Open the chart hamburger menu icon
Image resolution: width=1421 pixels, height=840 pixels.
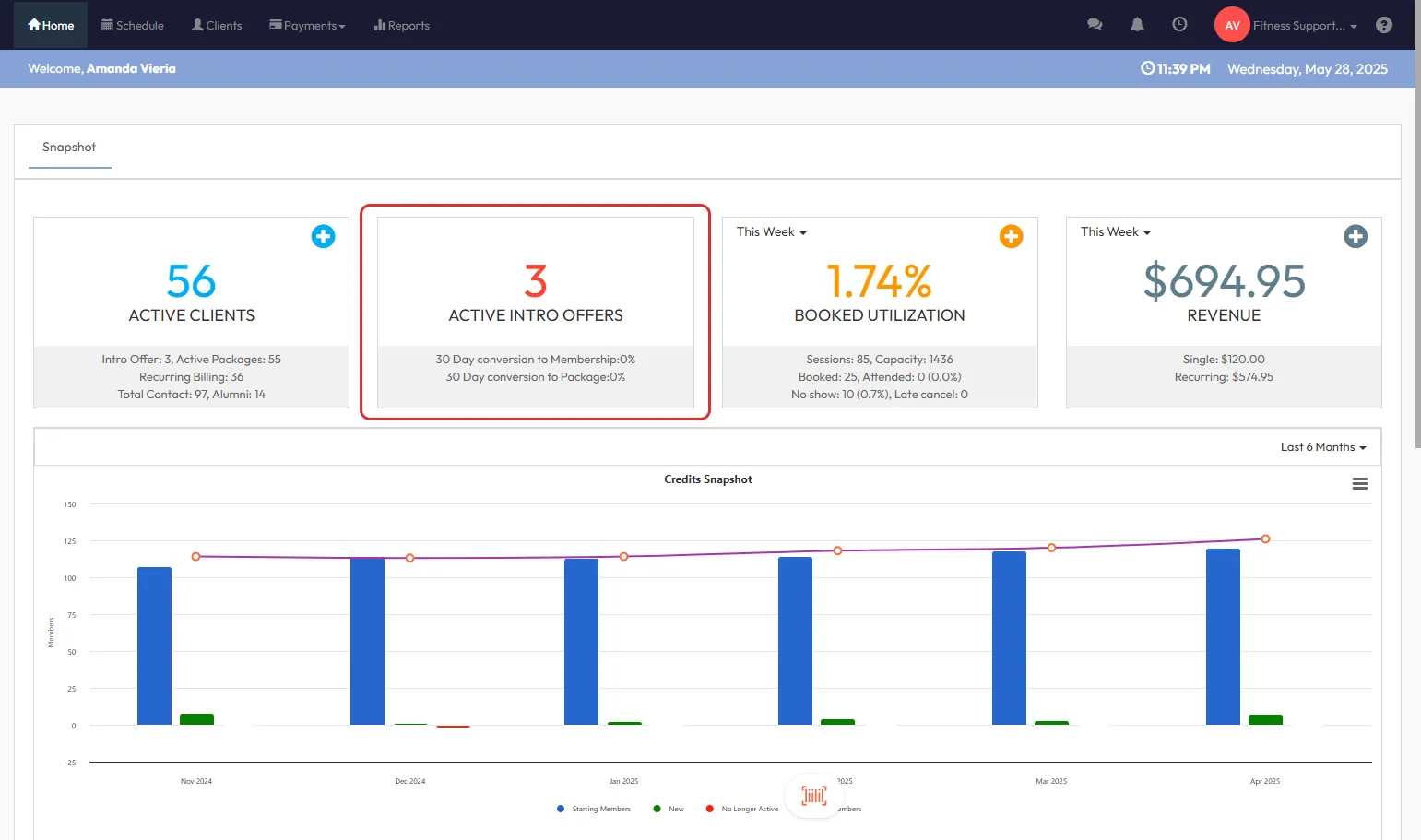(1359, 484)
